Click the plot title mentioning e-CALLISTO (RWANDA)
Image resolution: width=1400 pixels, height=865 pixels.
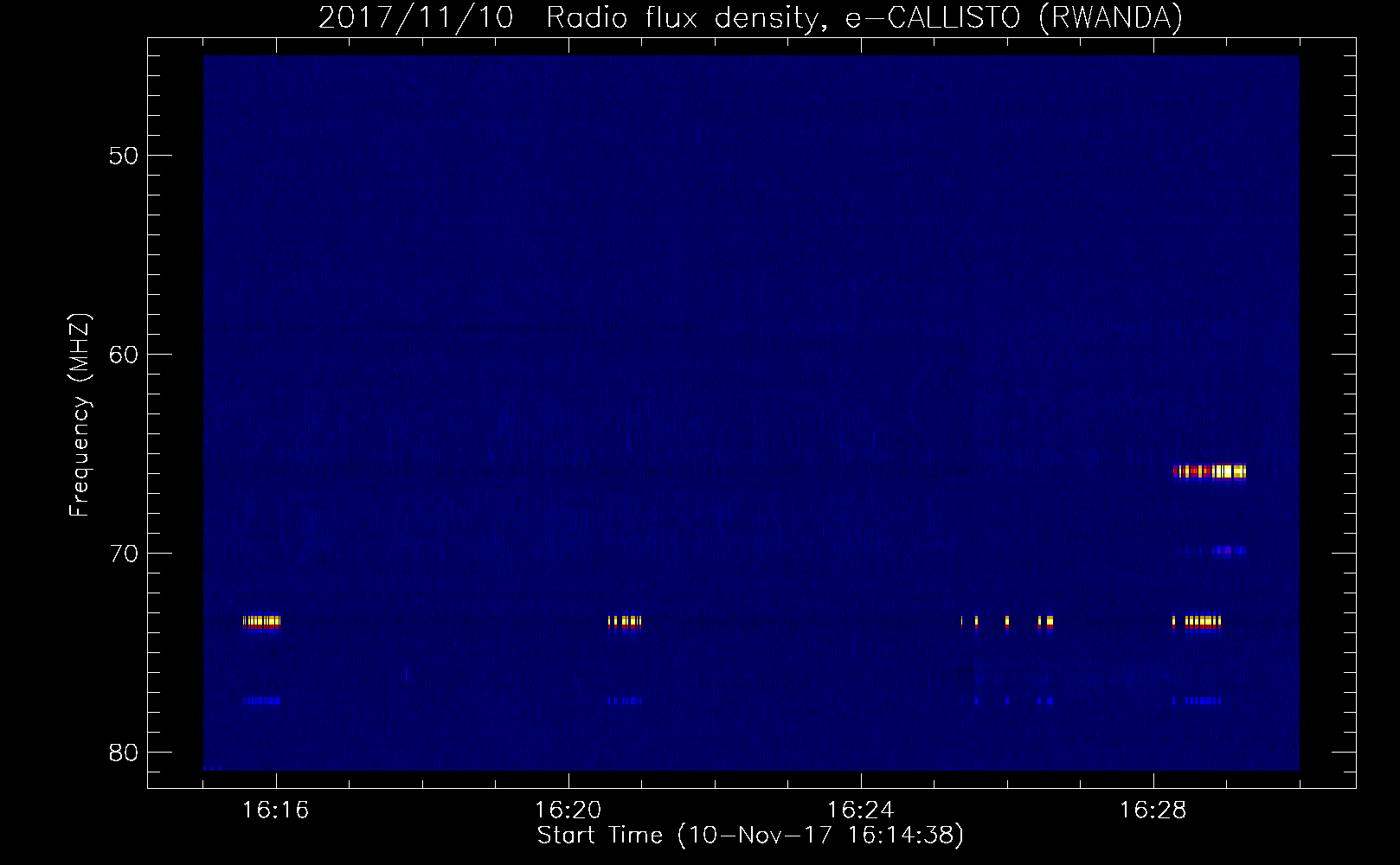pos(750,17)
